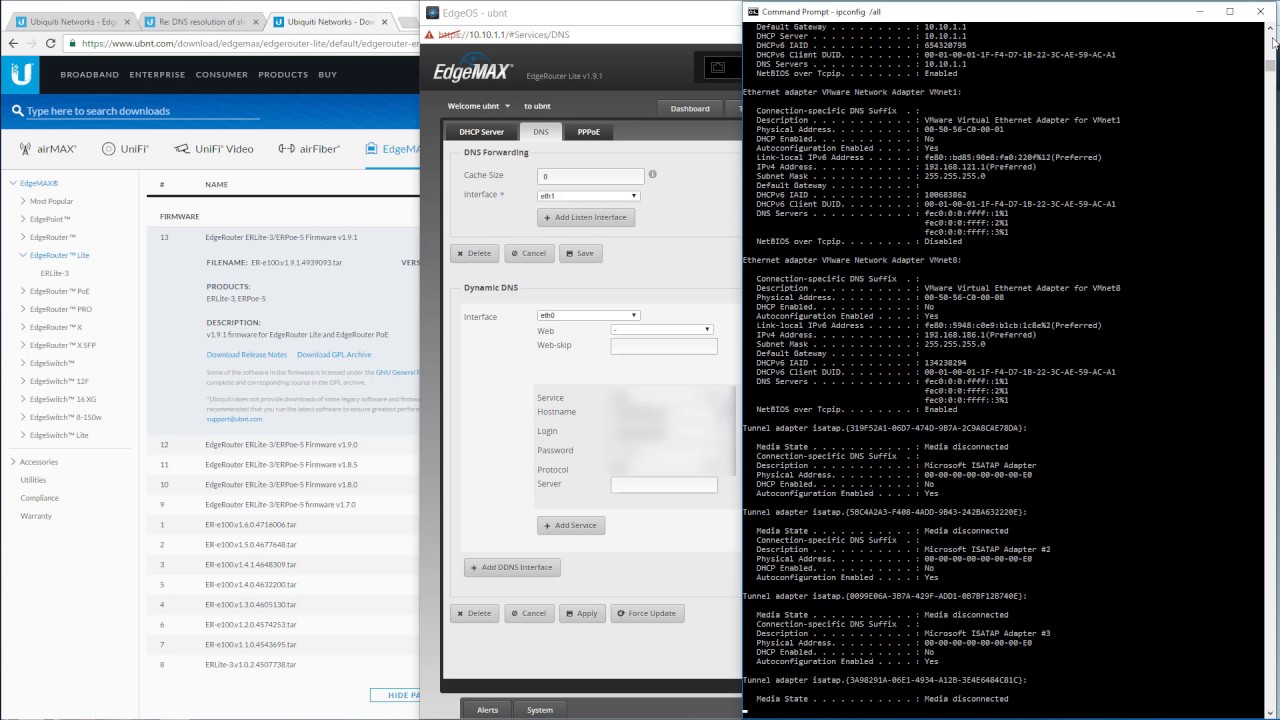Open the CONSUMER menu on ubnt.com
This screenshot has height=720, width=1280.
click(222, 75)
